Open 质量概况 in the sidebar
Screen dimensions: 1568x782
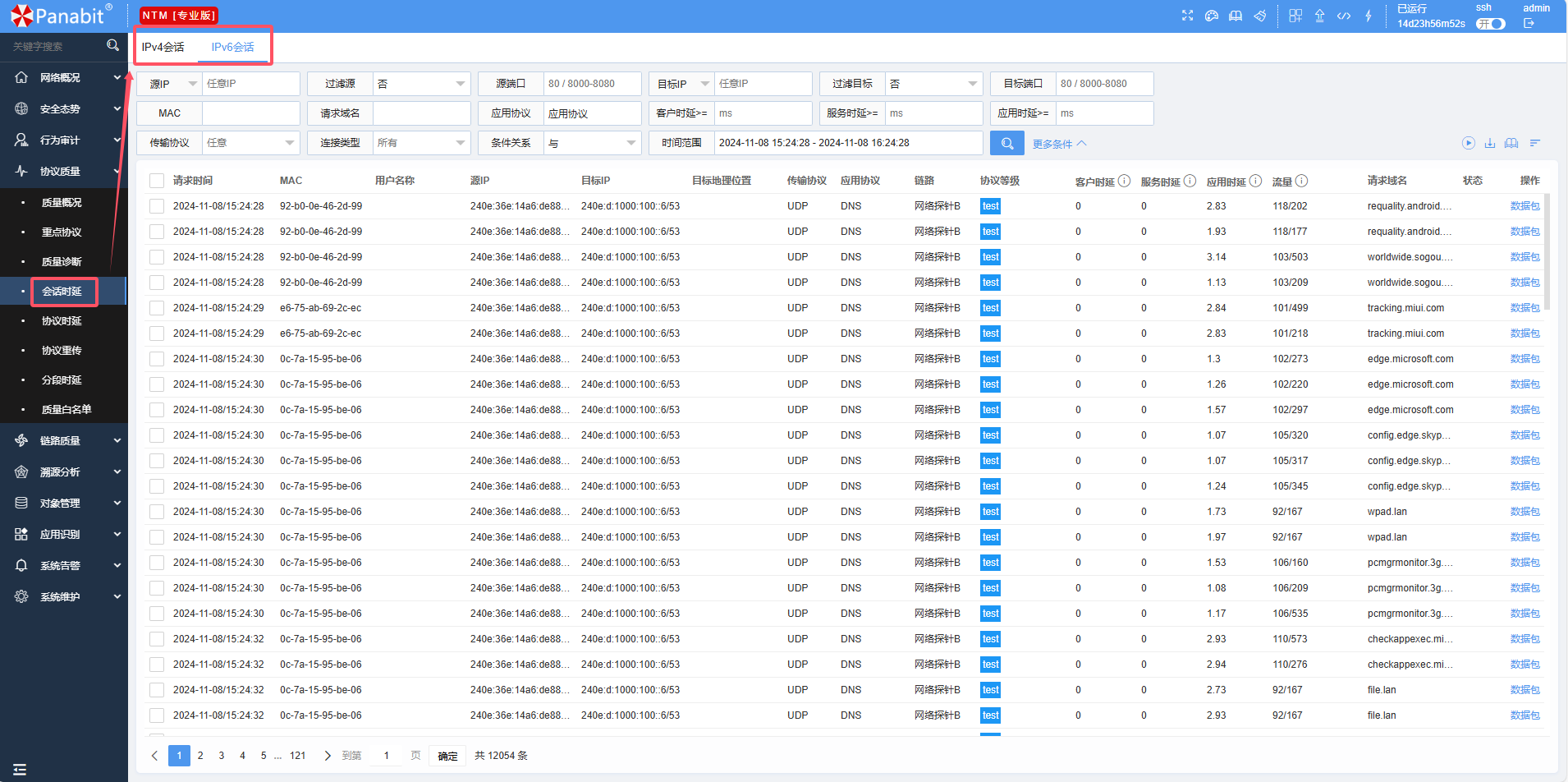pos(62,202)
